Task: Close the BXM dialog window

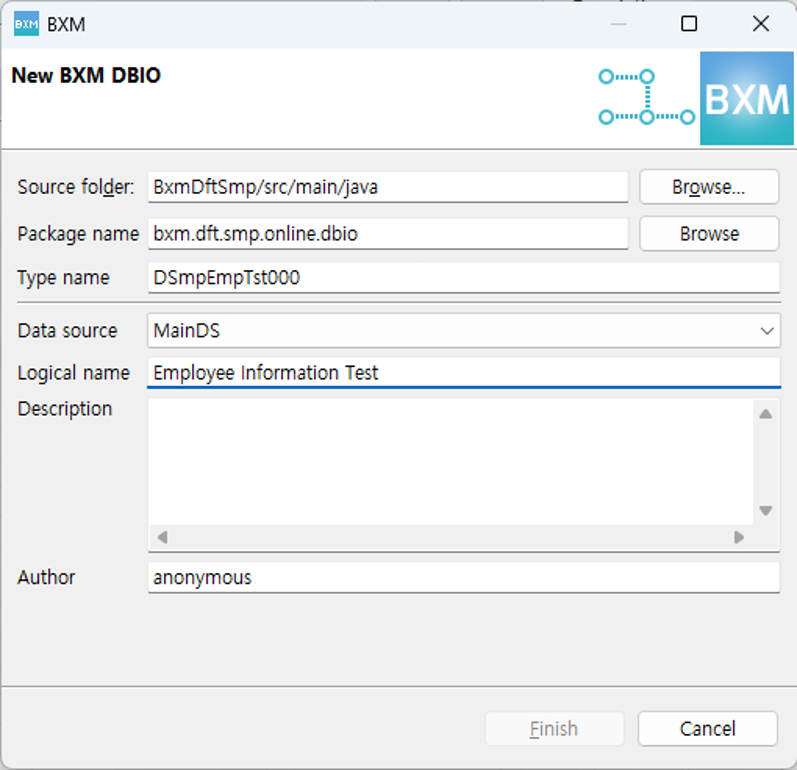Action: tap(761, 23)
